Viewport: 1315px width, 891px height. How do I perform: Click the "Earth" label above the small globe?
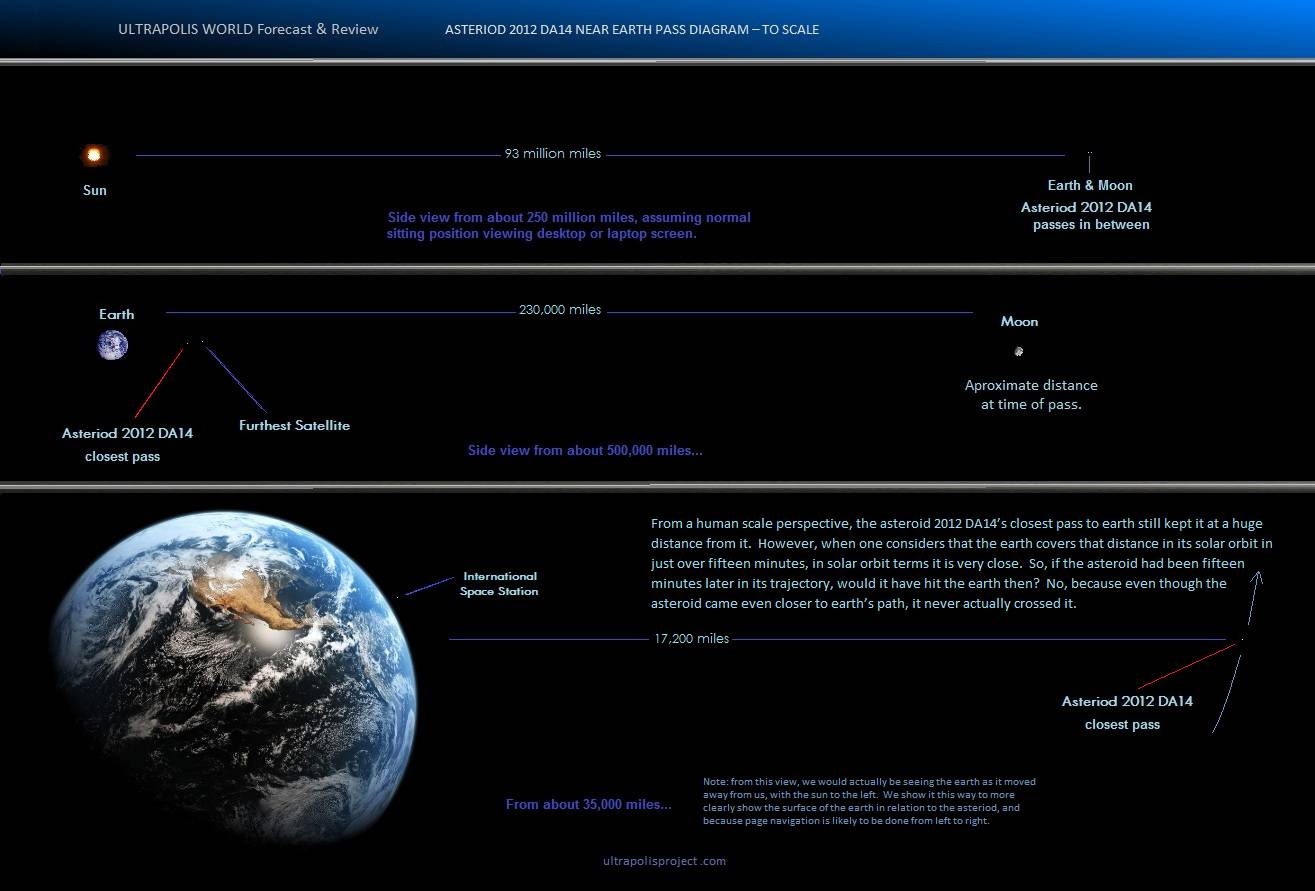pyautogui.click(x=116, y=314)
